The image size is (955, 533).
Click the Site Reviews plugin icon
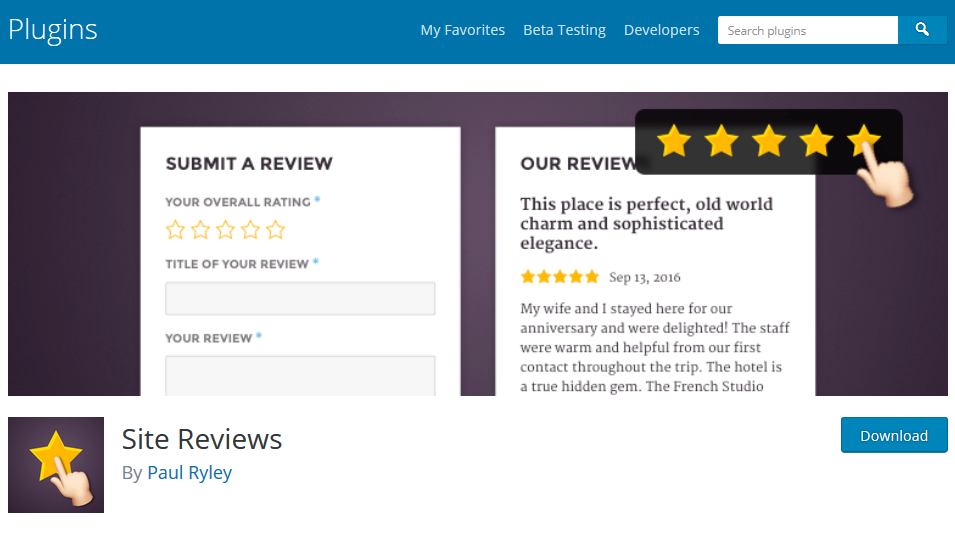tap(56, 465)
